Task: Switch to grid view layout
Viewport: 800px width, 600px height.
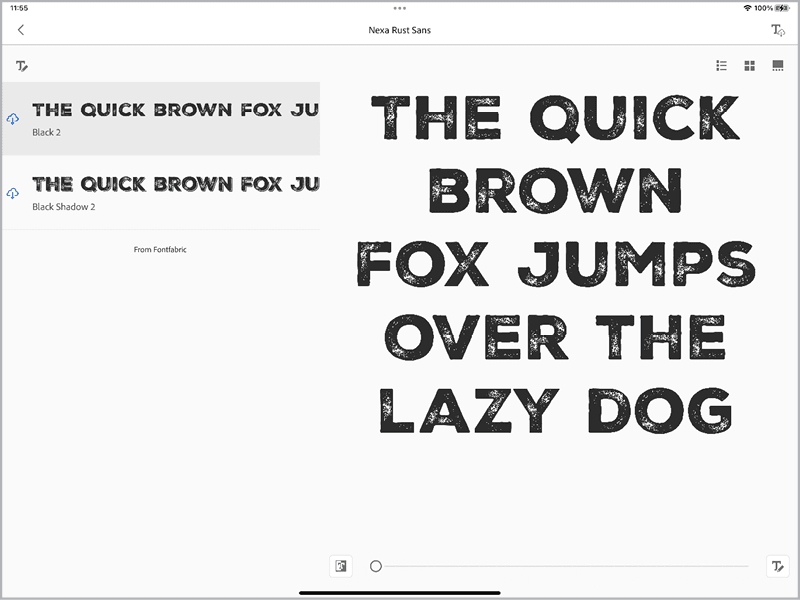Action: pyautogui.click(x=749, y=65)
